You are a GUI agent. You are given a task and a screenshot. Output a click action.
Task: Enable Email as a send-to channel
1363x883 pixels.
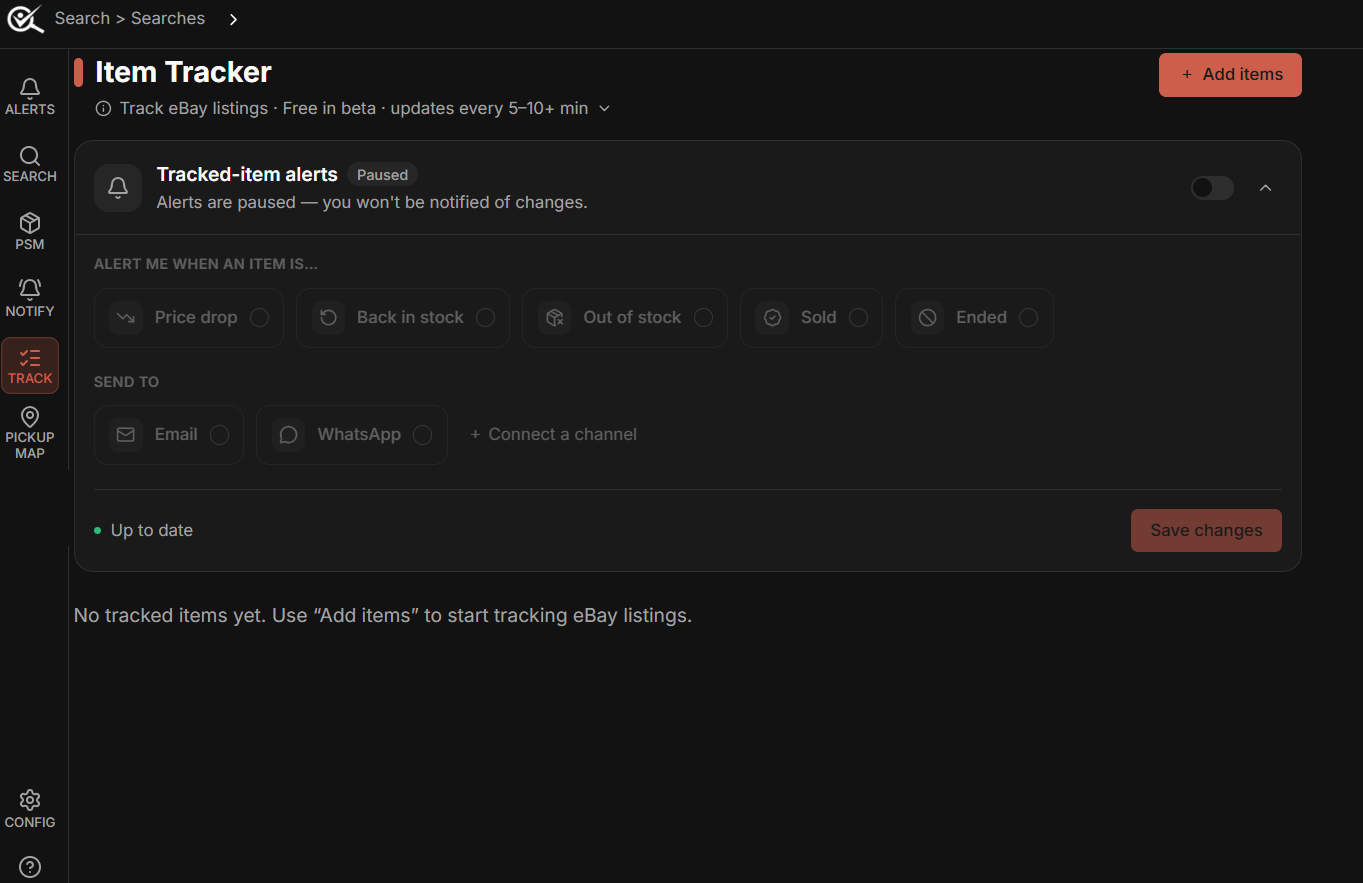click(169, 435)
